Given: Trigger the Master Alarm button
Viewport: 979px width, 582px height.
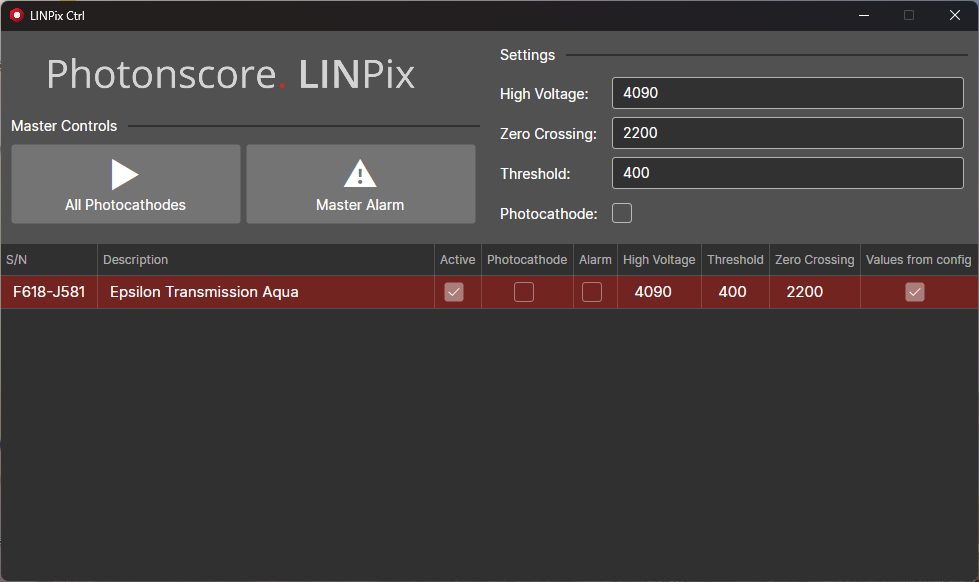Looking at the screenshot, I should (361, 184).
